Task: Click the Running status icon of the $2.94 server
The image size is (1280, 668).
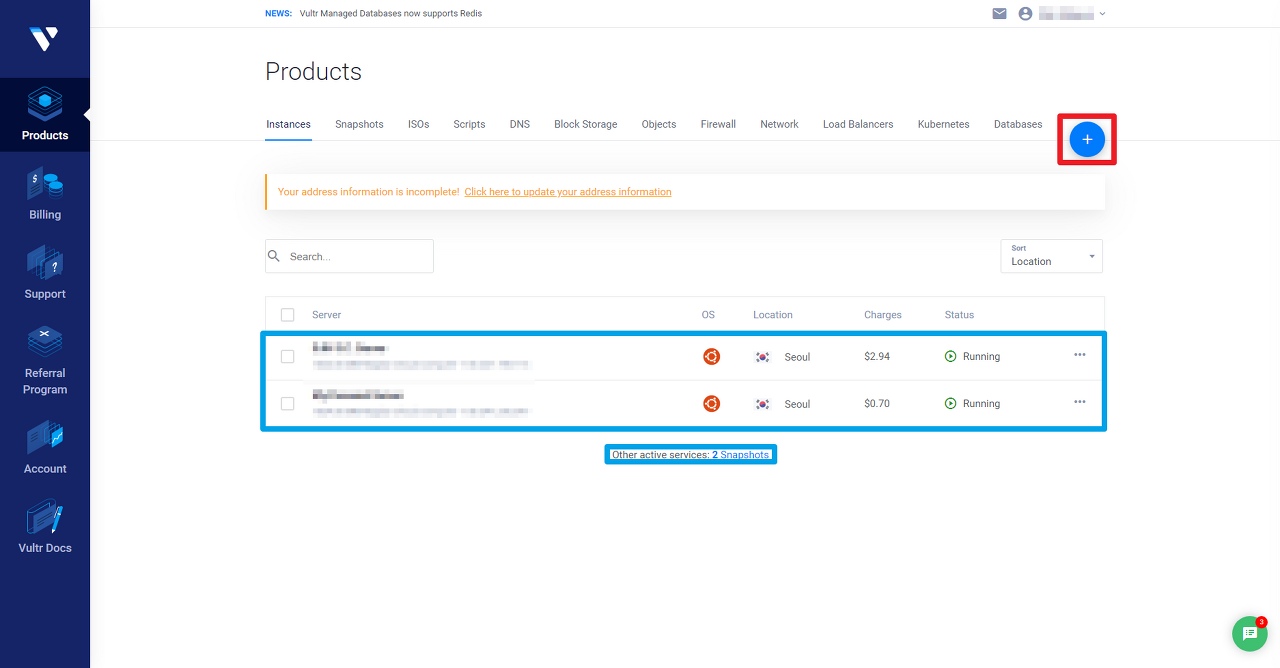Action: click(x=951, y=356)
